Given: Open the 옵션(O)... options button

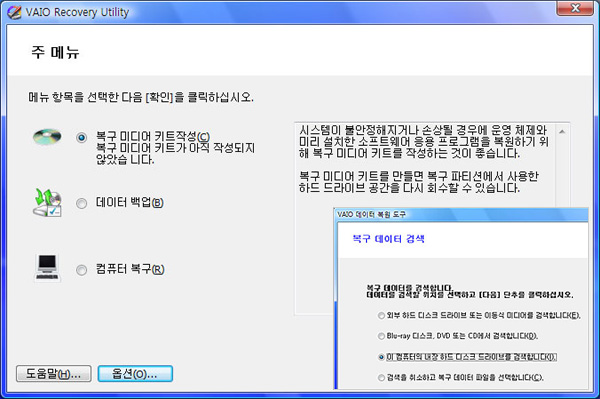Looking at the screenshot, I should [x=135, y=373].
